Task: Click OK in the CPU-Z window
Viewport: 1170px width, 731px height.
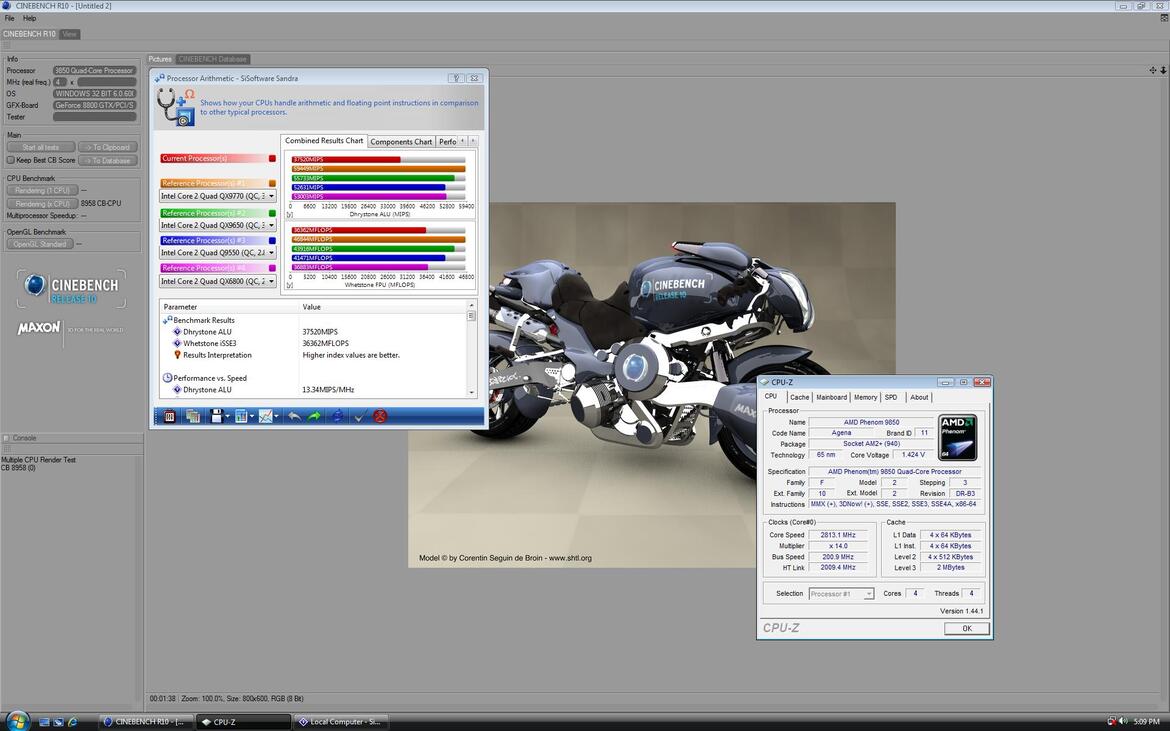Action: pos(966,628)
